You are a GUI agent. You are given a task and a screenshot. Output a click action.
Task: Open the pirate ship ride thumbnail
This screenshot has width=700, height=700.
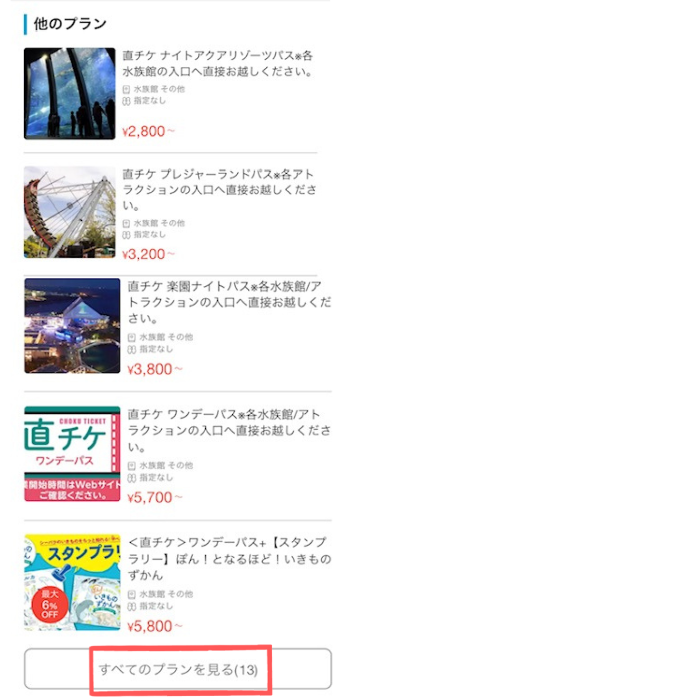(70, 212)
